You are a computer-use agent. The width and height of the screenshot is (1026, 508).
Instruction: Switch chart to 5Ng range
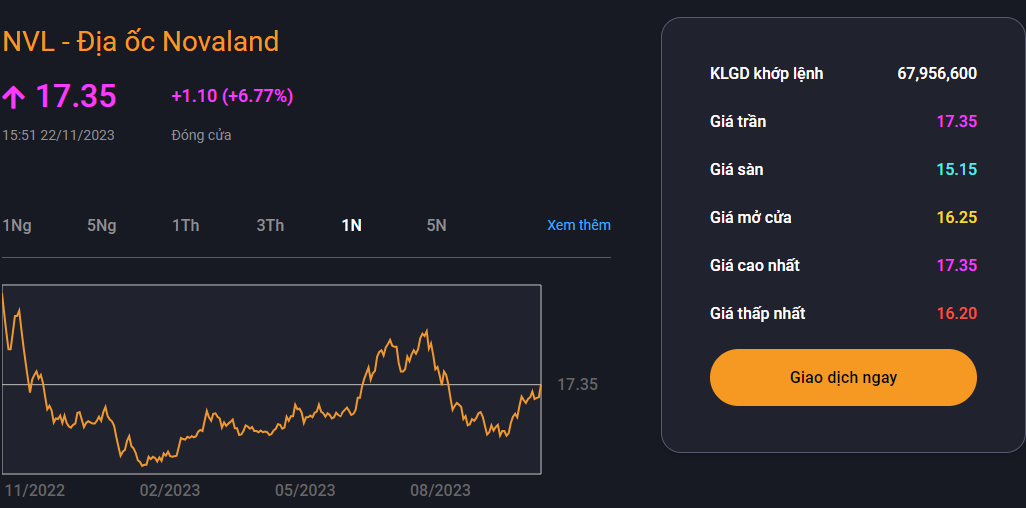pyautogui.click(x=102, y=225)
